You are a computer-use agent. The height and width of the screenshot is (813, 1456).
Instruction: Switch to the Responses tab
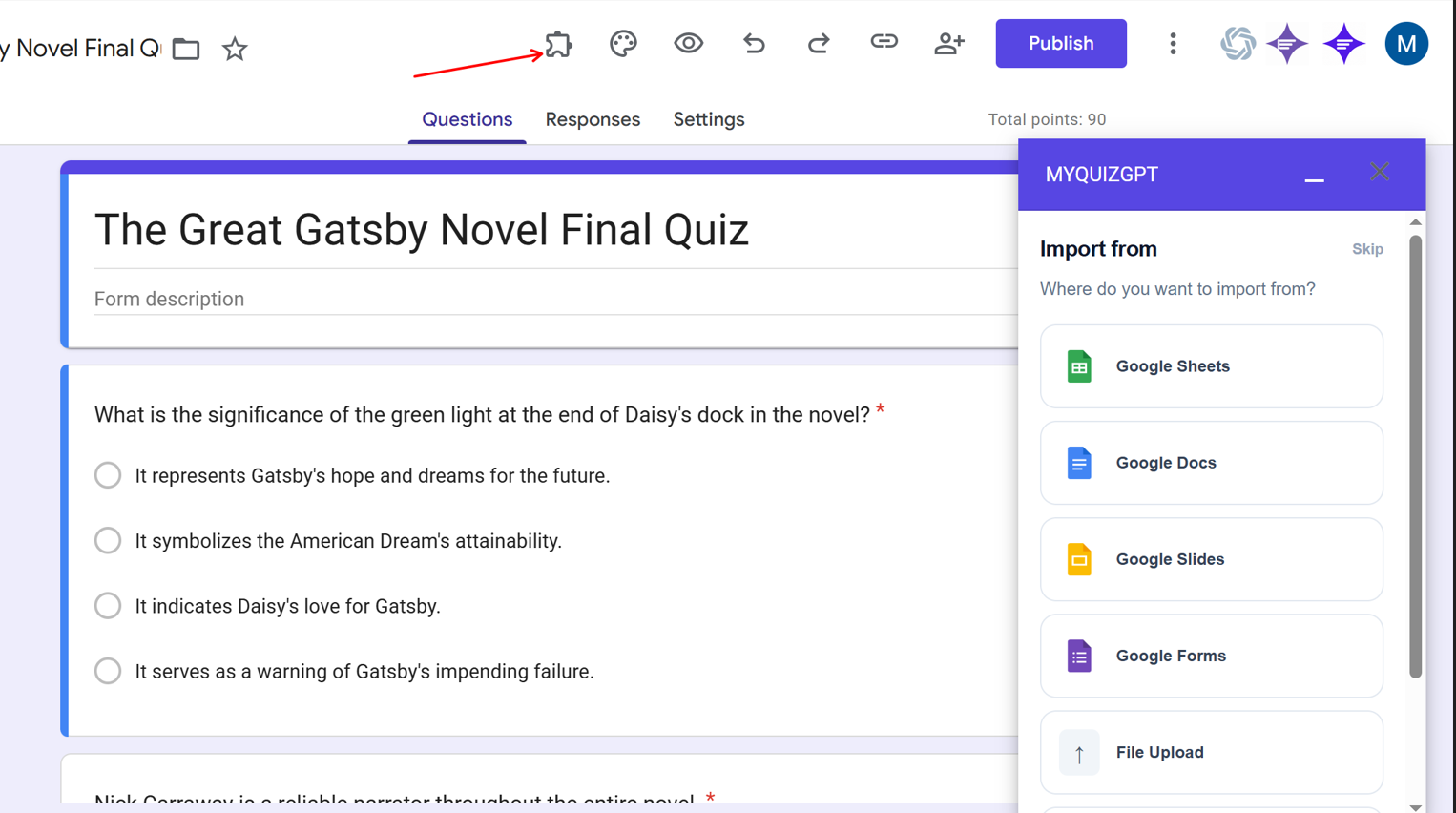593,119
